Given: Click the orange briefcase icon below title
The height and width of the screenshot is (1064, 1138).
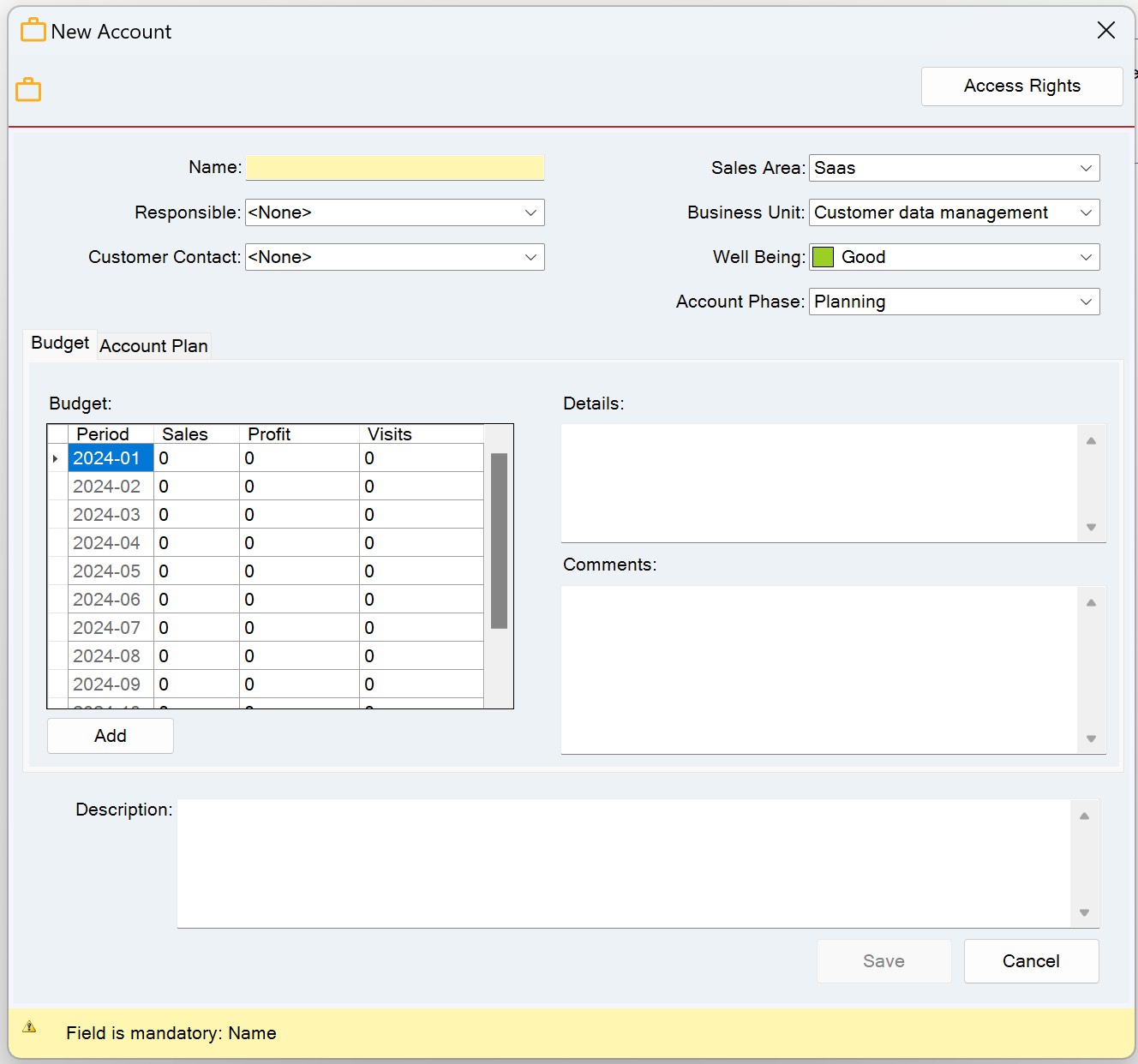Looking at the screenshot, I should 28,89.
